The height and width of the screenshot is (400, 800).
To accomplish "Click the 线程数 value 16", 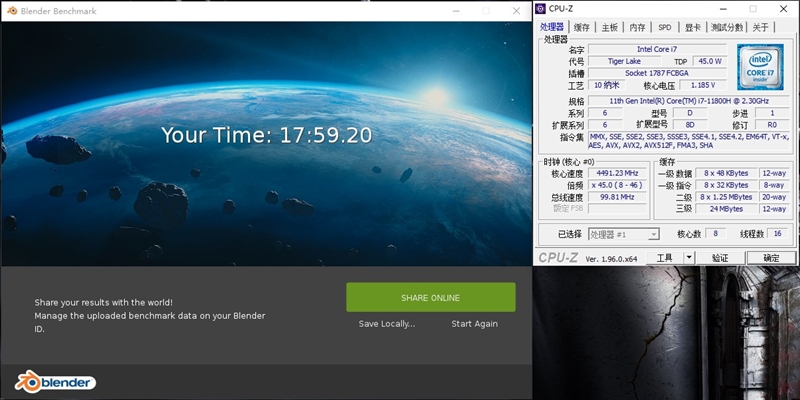I will click(778, 234).
